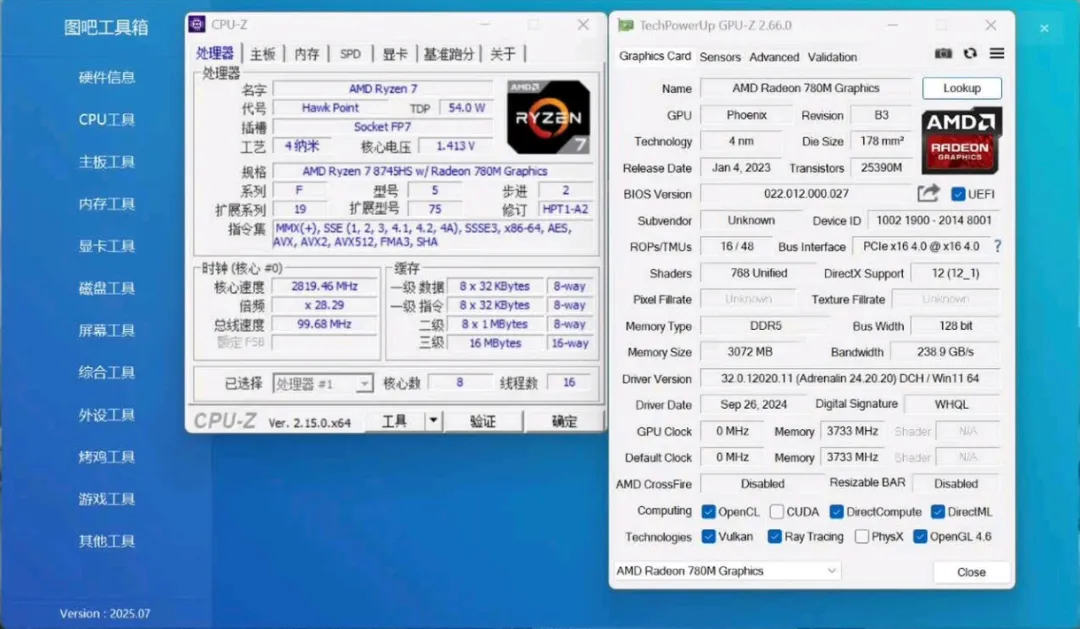
Task: Click the GPU Name field AMD Radeon 780M Graphics
Action: coord(806,88)
